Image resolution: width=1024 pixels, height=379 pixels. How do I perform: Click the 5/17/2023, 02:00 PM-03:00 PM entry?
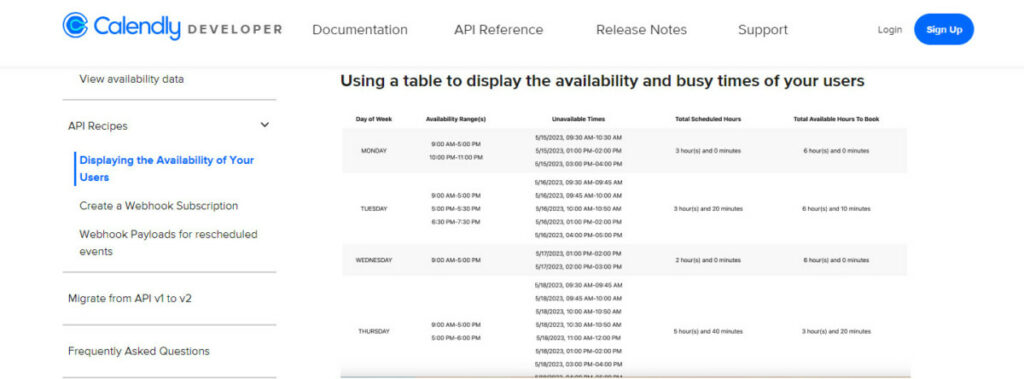(578, 267)
